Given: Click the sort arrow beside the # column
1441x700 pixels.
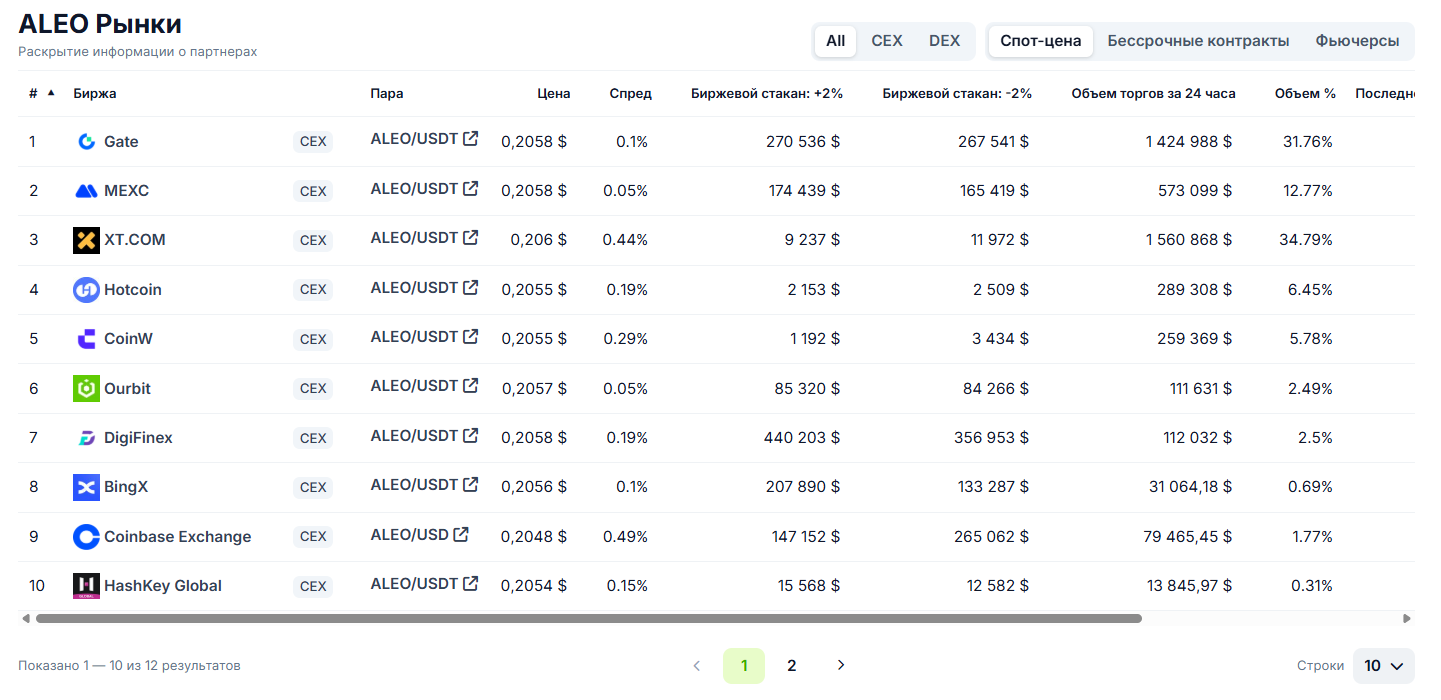Looking at the screenshot, I should coord(51,93).
